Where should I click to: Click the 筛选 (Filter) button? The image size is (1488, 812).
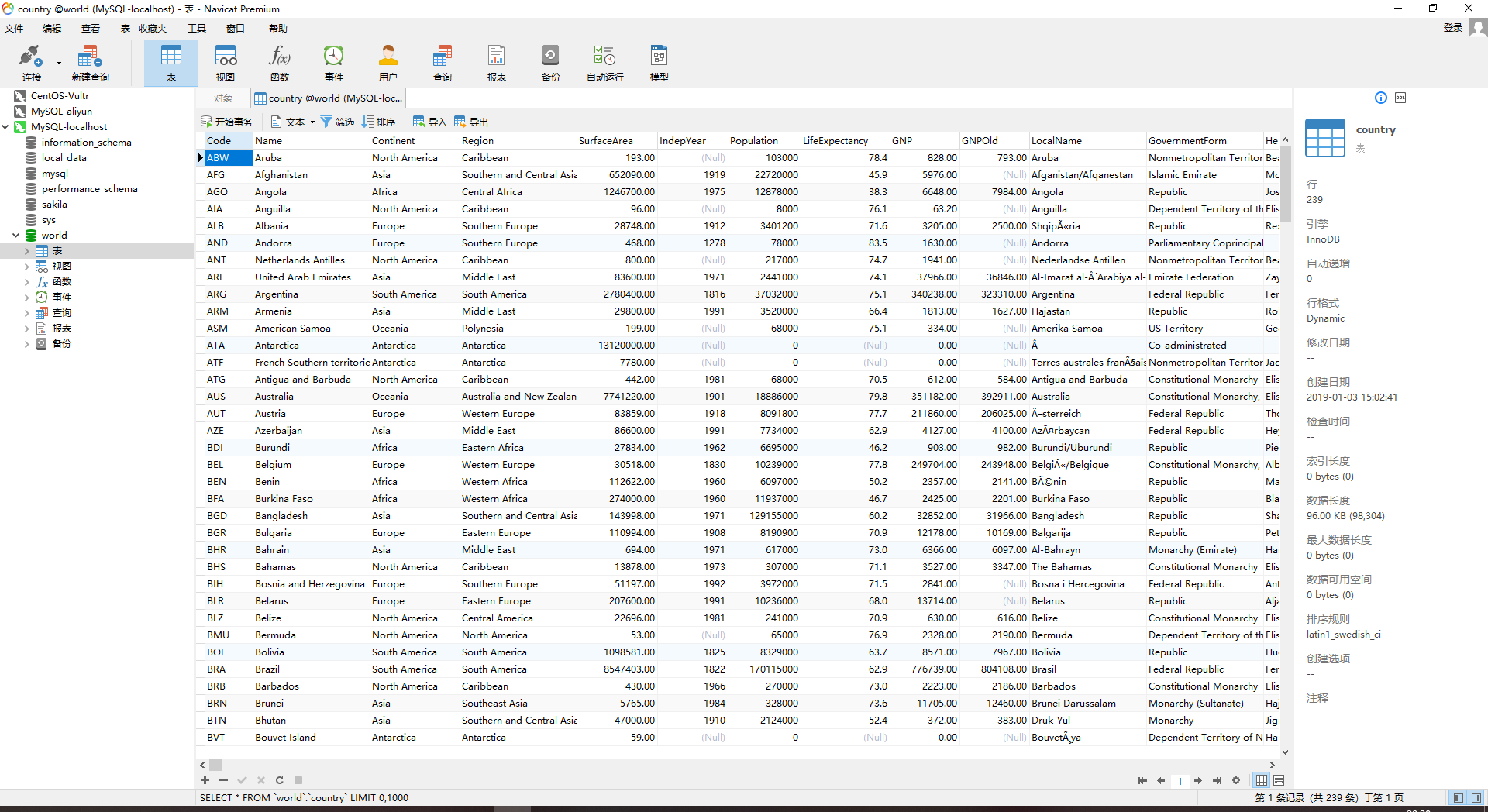click(337, 122)
